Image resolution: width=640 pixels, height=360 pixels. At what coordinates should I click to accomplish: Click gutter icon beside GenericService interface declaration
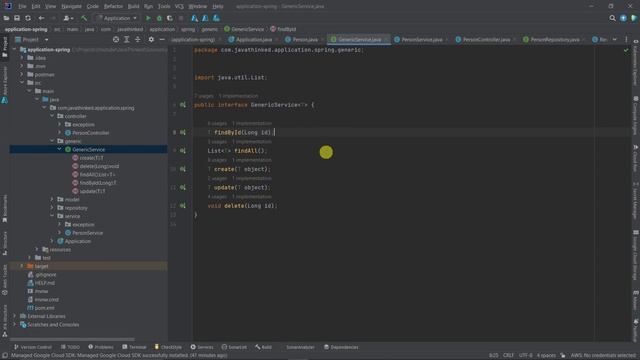point(183,105)
